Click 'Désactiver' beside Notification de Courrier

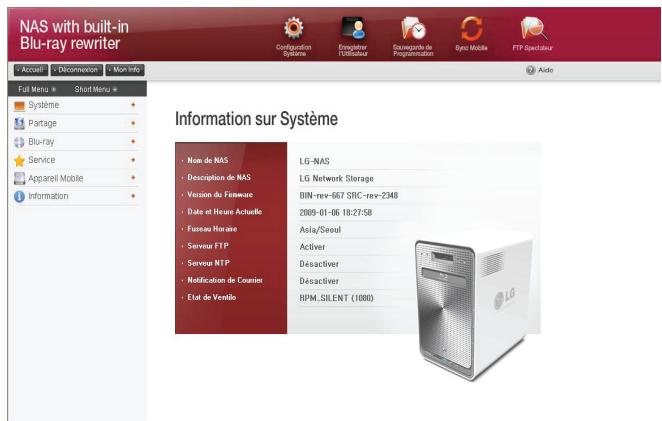[319, 281]
